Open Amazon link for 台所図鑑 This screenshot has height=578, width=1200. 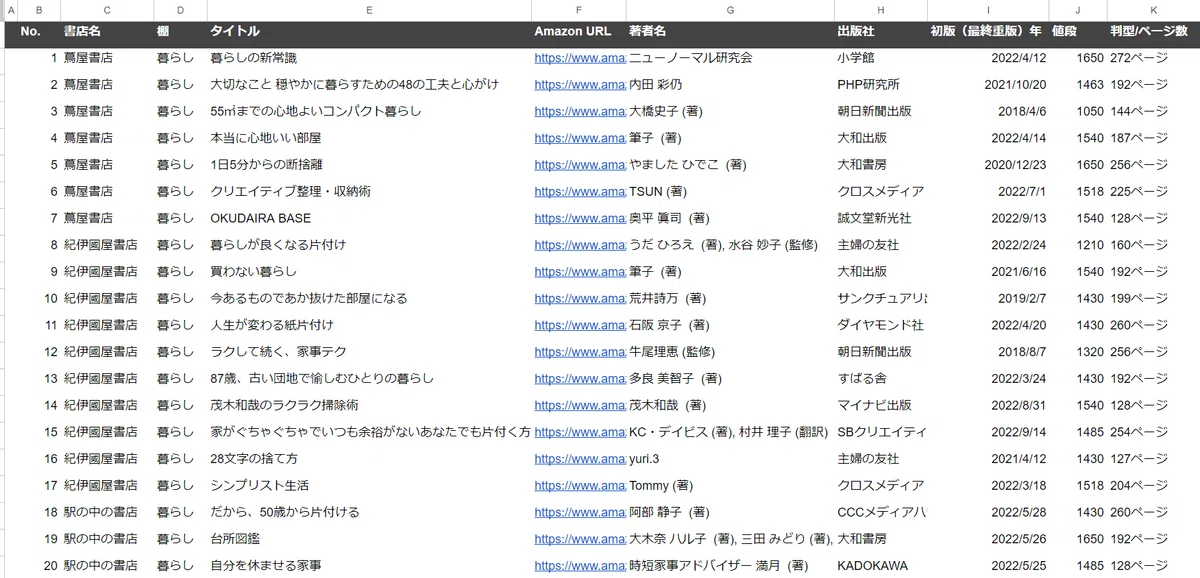[x=579, y=539]
